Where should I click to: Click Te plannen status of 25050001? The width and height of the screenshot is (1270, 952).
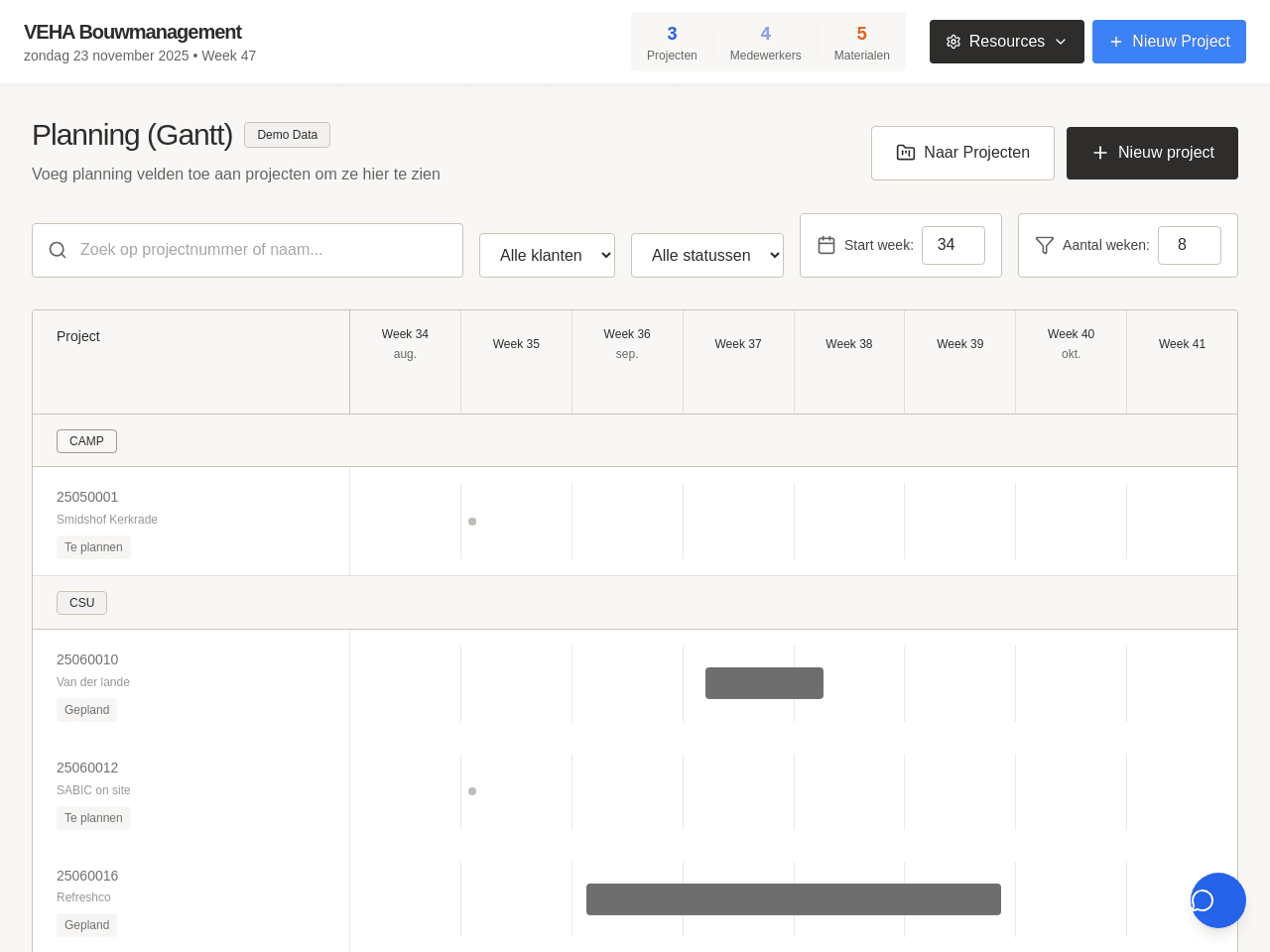93,547
